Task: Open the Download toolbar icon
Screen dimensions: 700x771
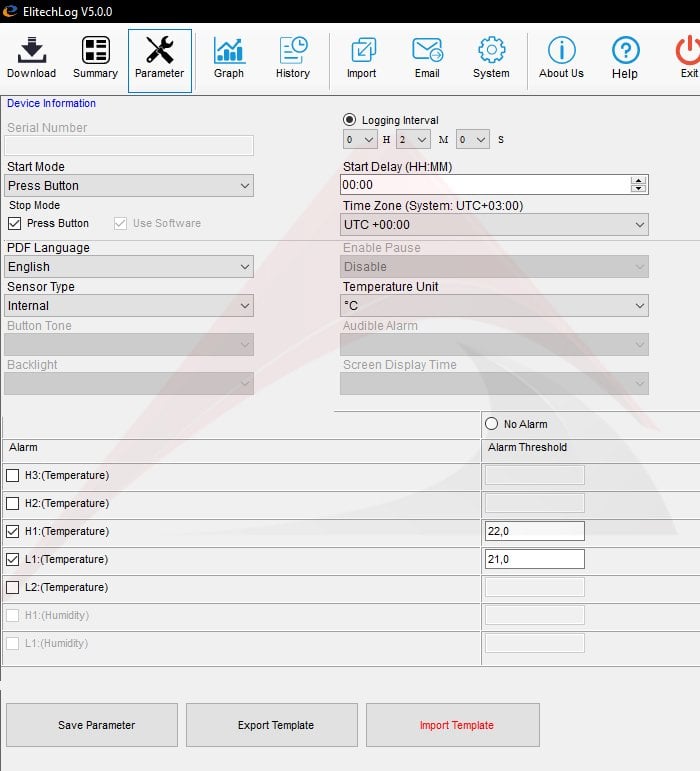Action: (31, 51)
